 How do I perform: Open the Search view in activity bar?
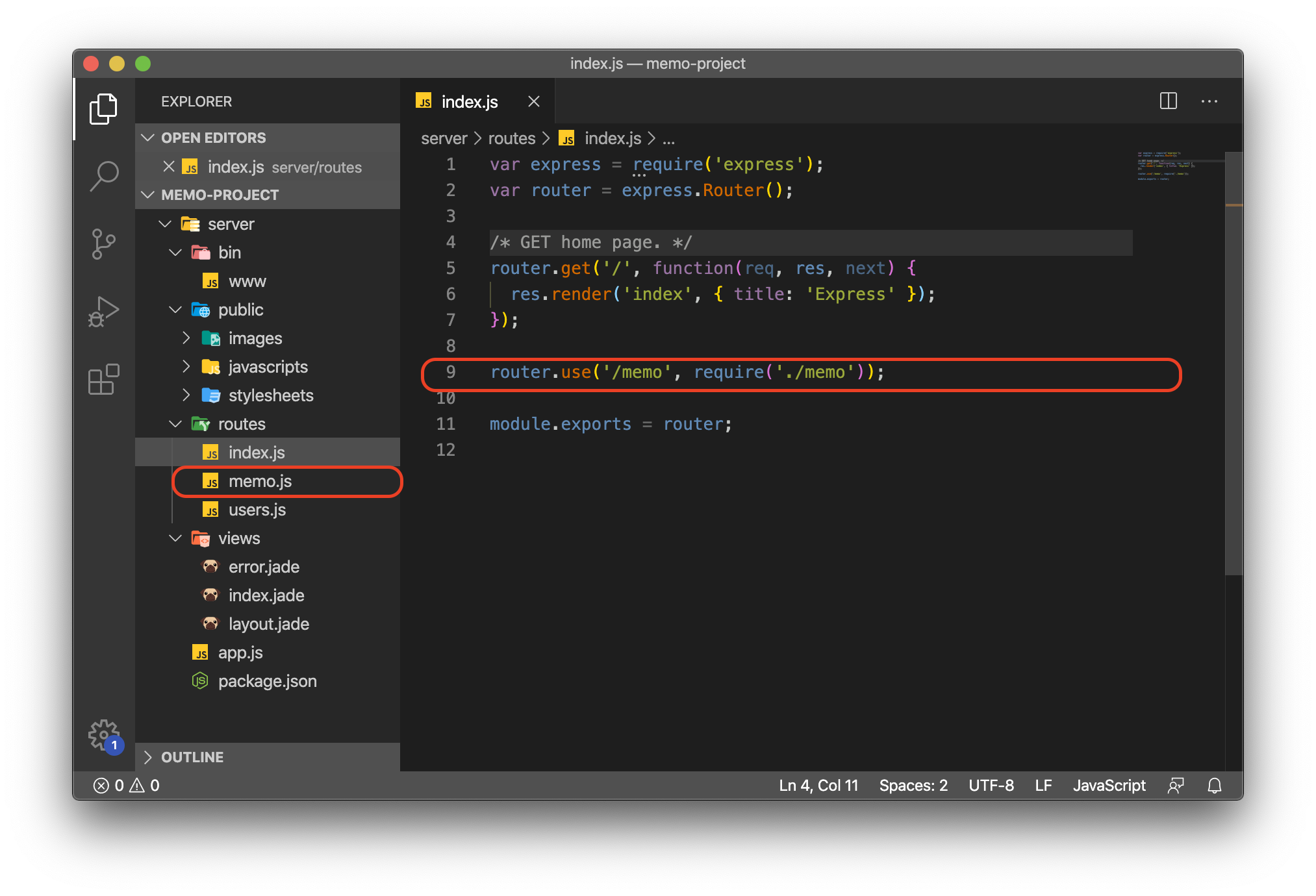click(x=104, y=175)
